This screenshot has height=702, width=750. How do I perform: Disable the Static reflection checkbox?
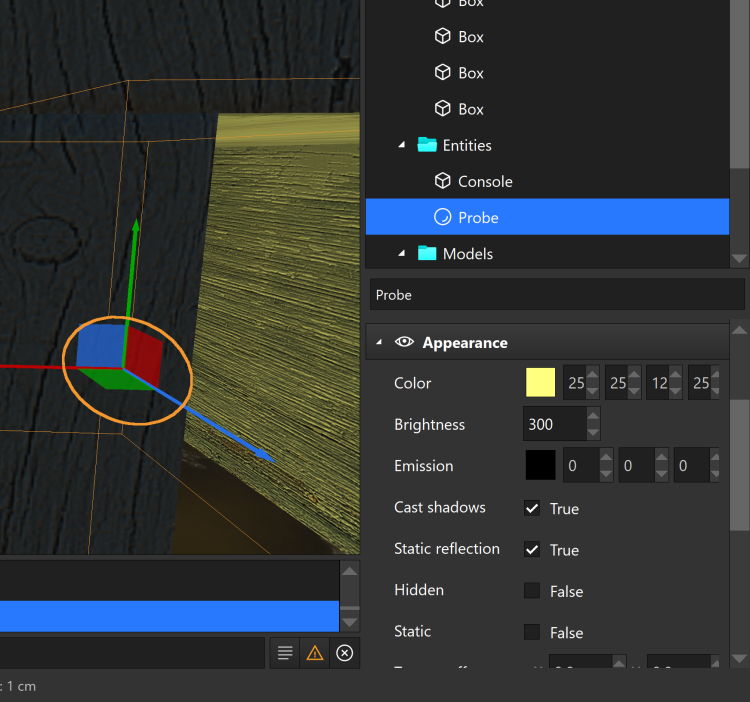pos(532,549)
